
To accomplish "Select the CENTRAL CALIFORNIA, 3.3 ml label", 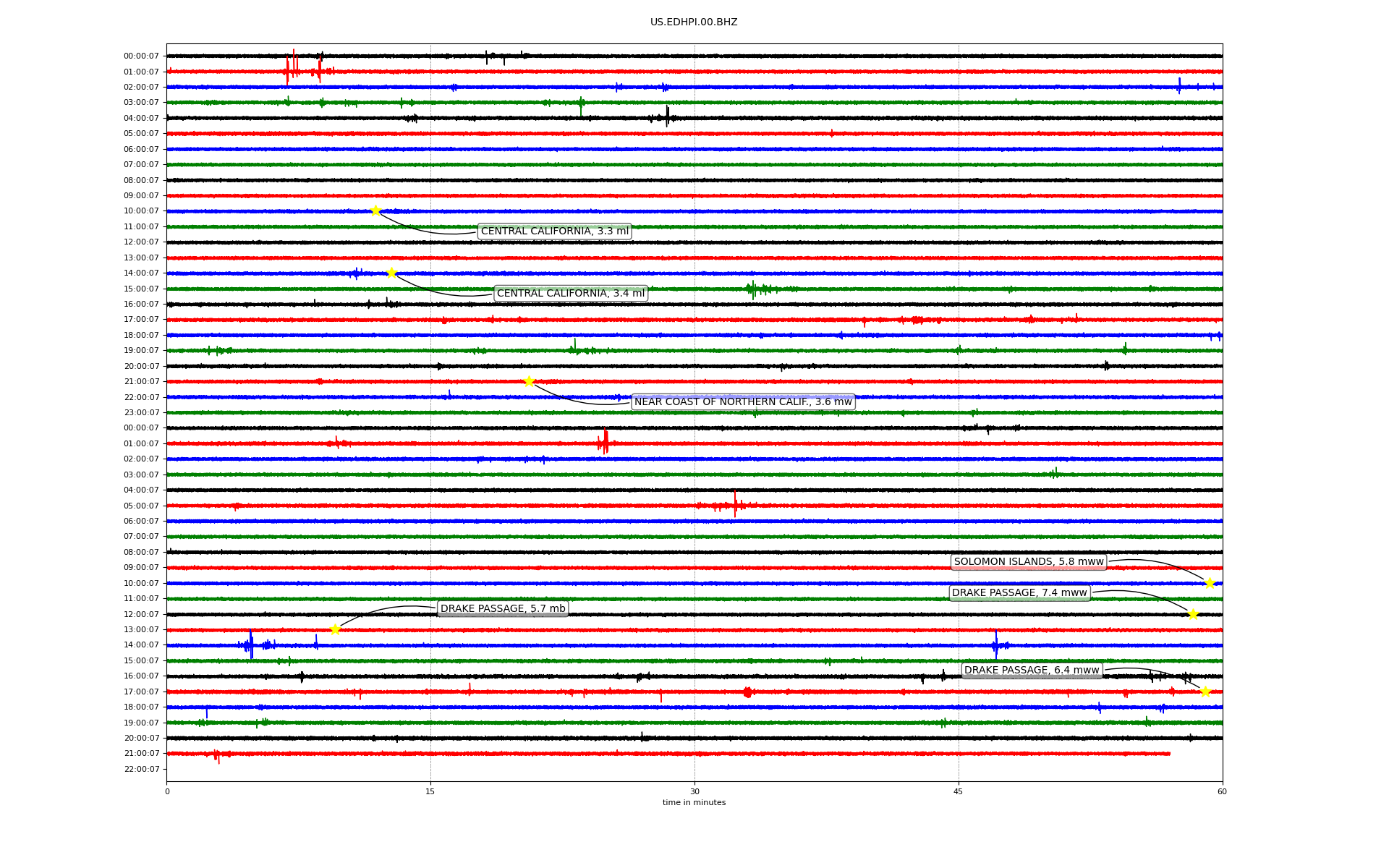I will point(555,231).
